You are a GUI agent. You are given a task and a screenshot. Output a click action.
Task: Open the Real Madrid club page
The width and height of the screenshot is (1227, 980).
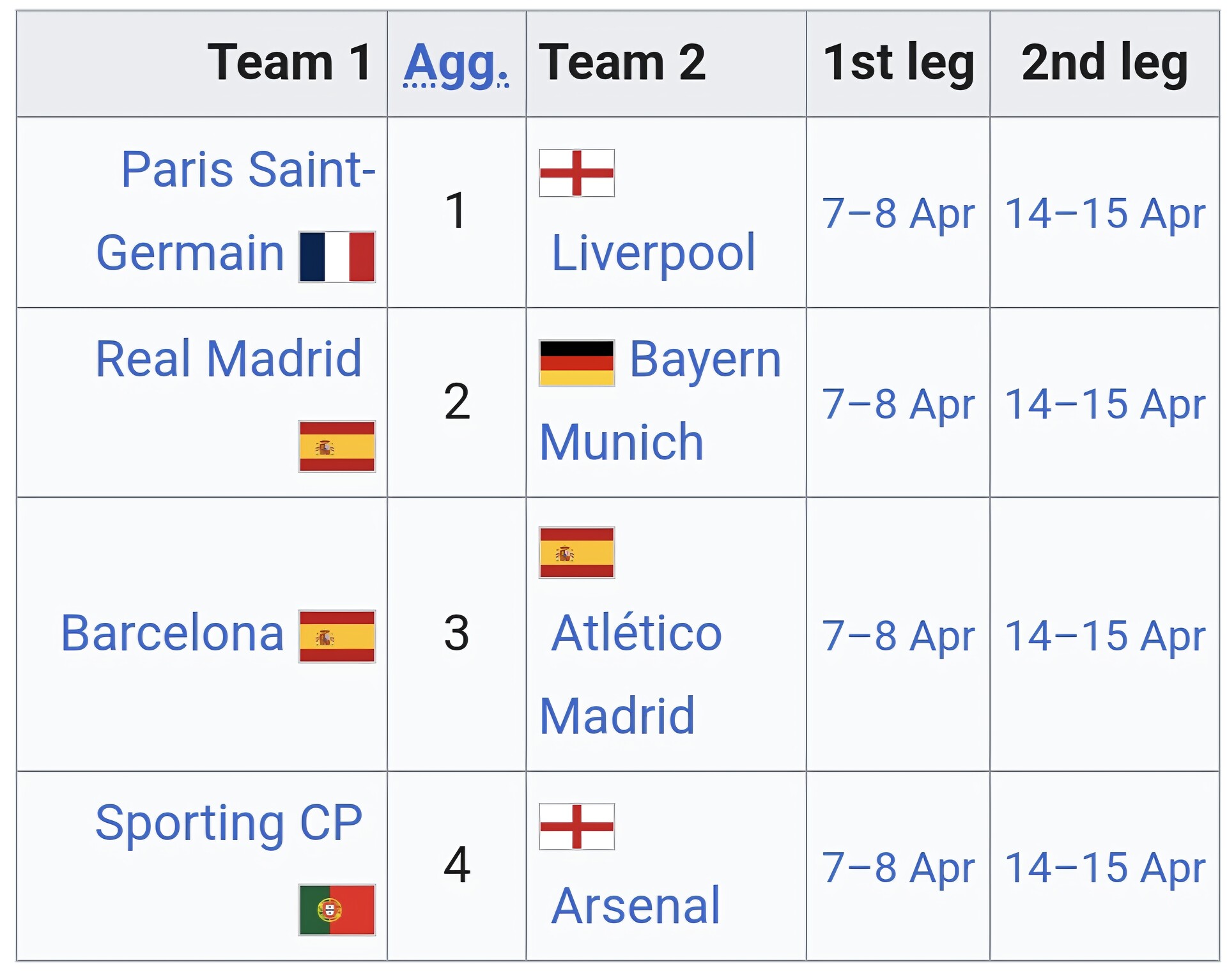[x=228, y=359]
